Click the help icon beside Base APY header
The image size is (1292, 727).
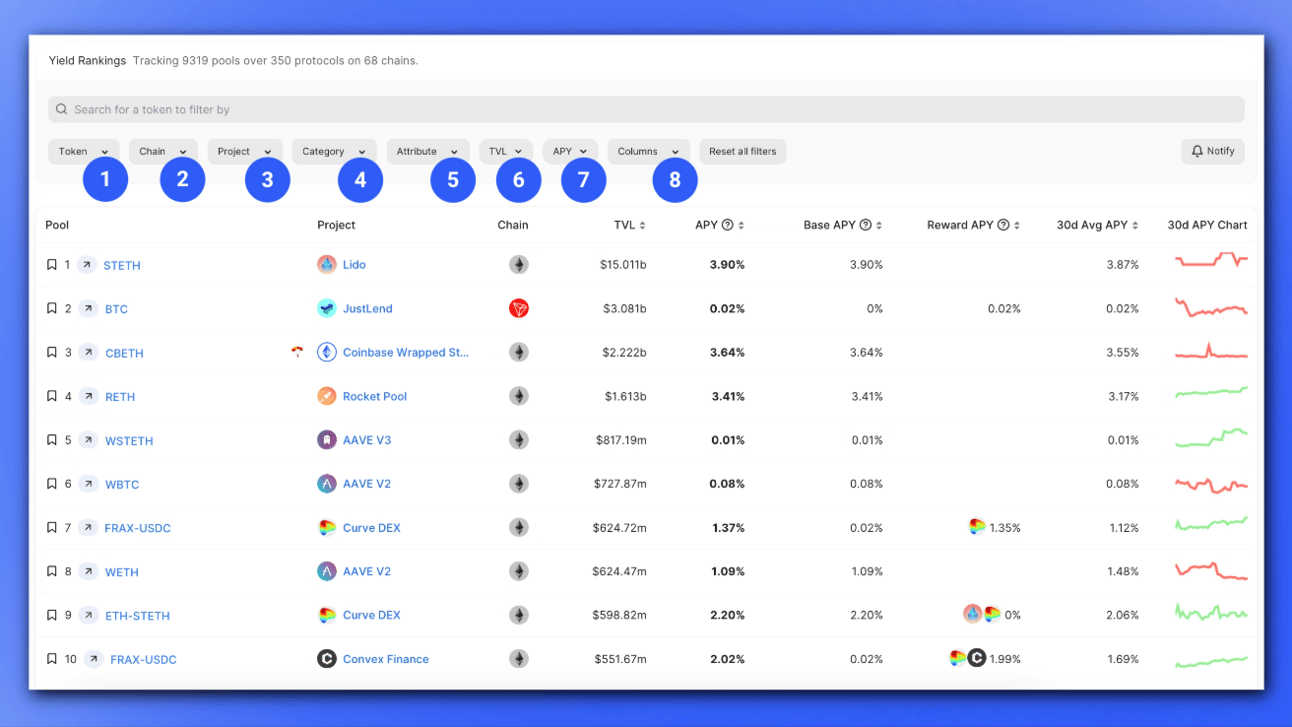(x=866, y=225)
